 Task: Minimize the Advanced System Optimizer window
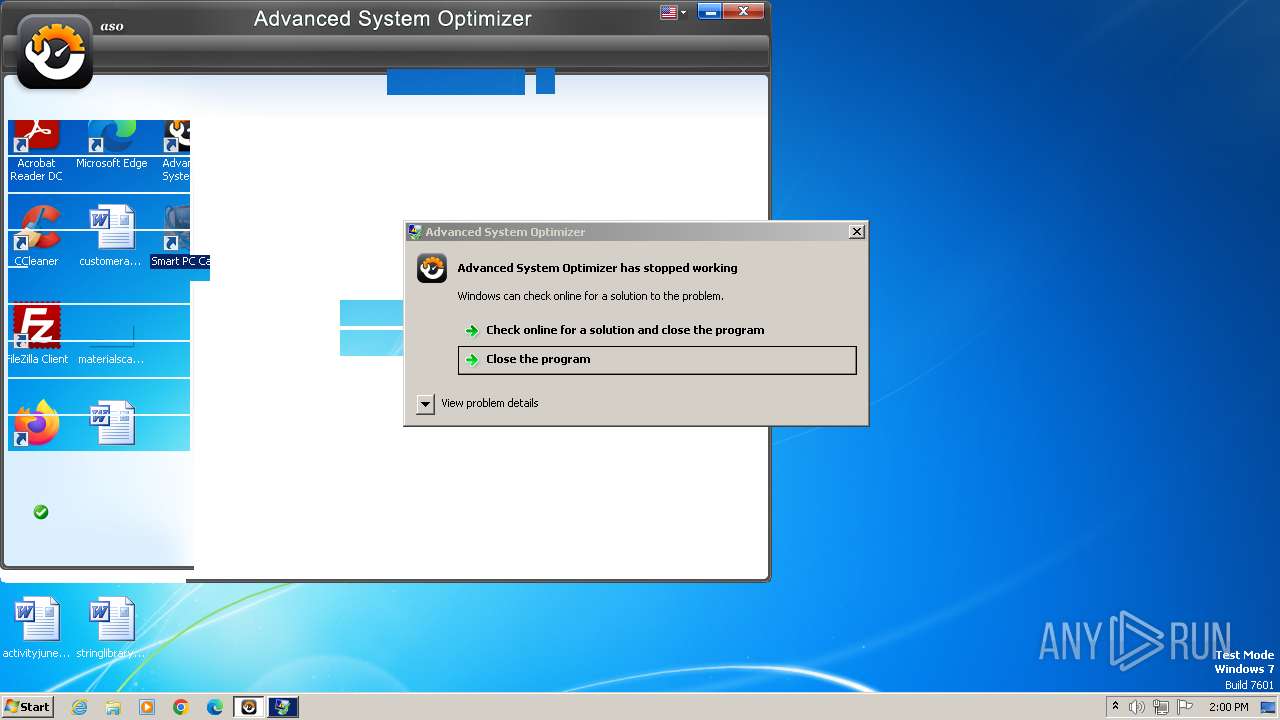tap(709, 11)
